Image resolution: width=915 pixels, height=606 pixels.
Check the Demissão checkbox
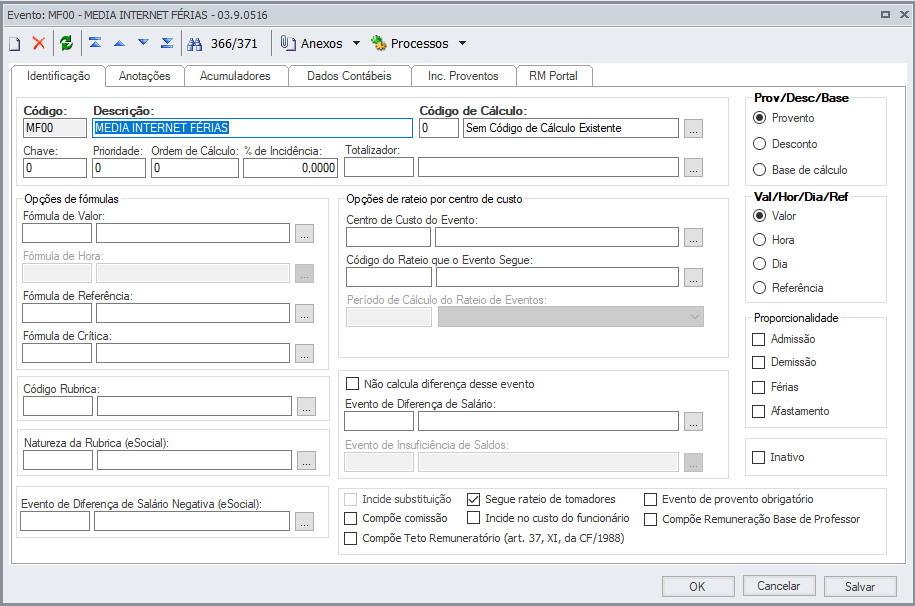tap(759, 363)
